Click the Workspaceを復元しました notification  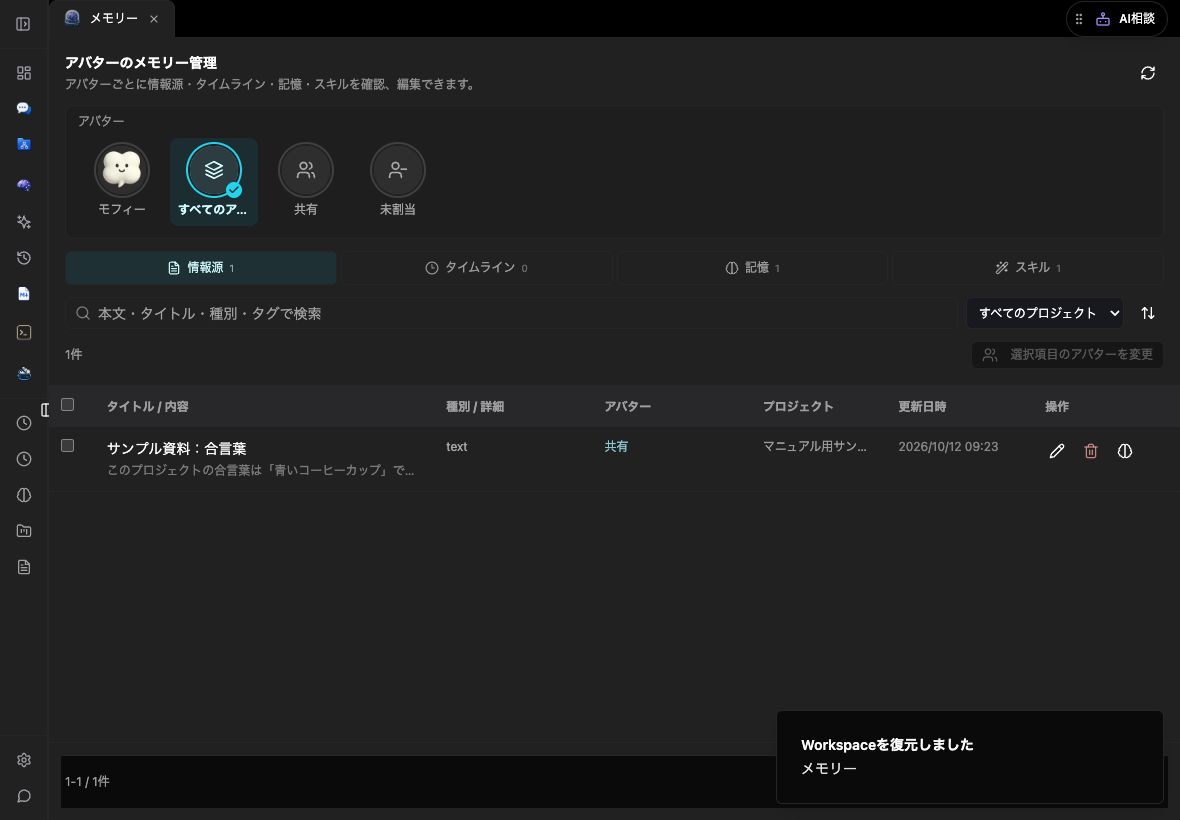(969, 757)
